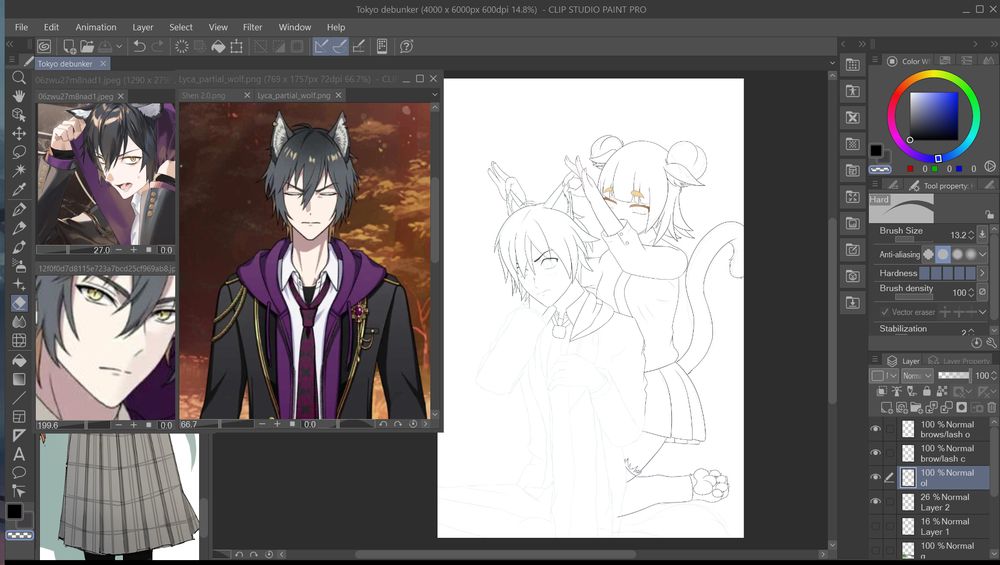Select second anti-aliasing level option
This screenshot has height=565, width=1000.
pos(943,254)
